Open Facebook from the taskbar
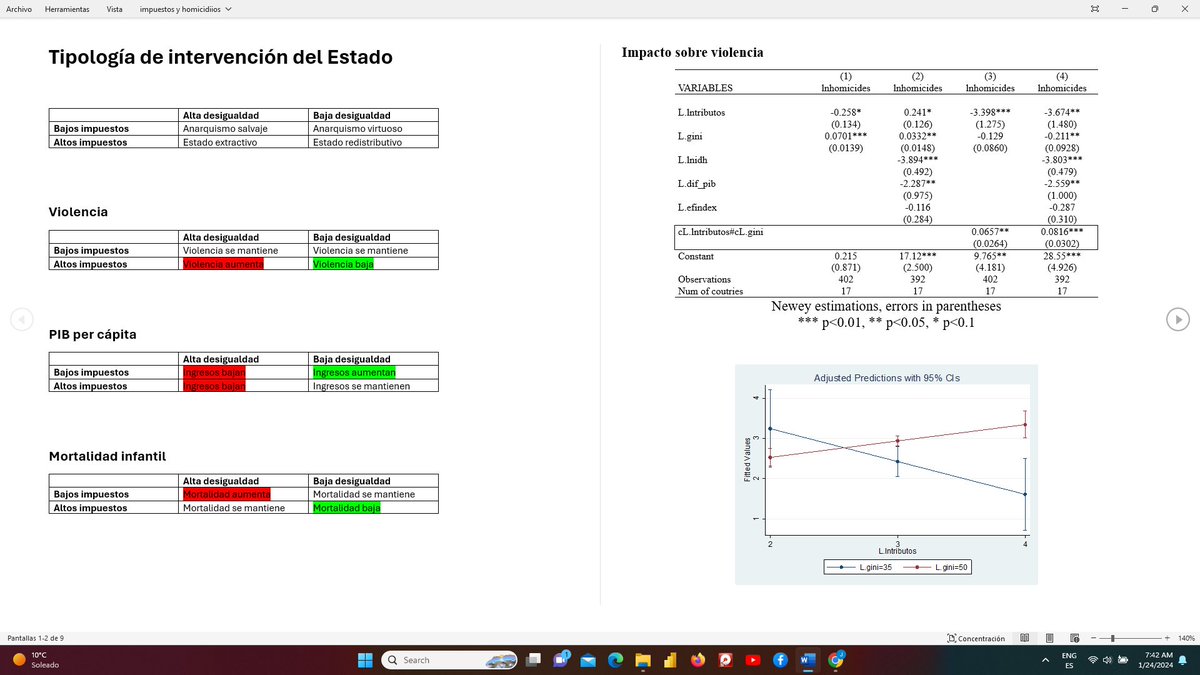Screen dimensions: 1200x675 pos(779,660)
